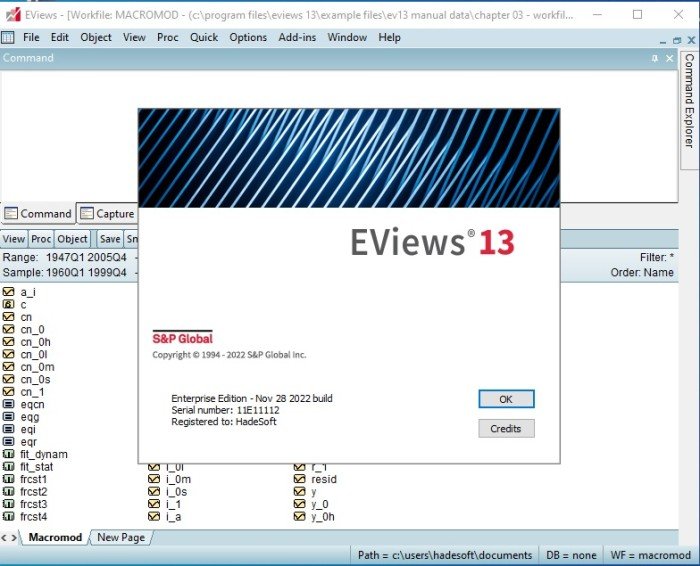Viewport: 700px width, 566px height.
Task: Open the Add-ins menu
Action: click(x=297, y=37)
